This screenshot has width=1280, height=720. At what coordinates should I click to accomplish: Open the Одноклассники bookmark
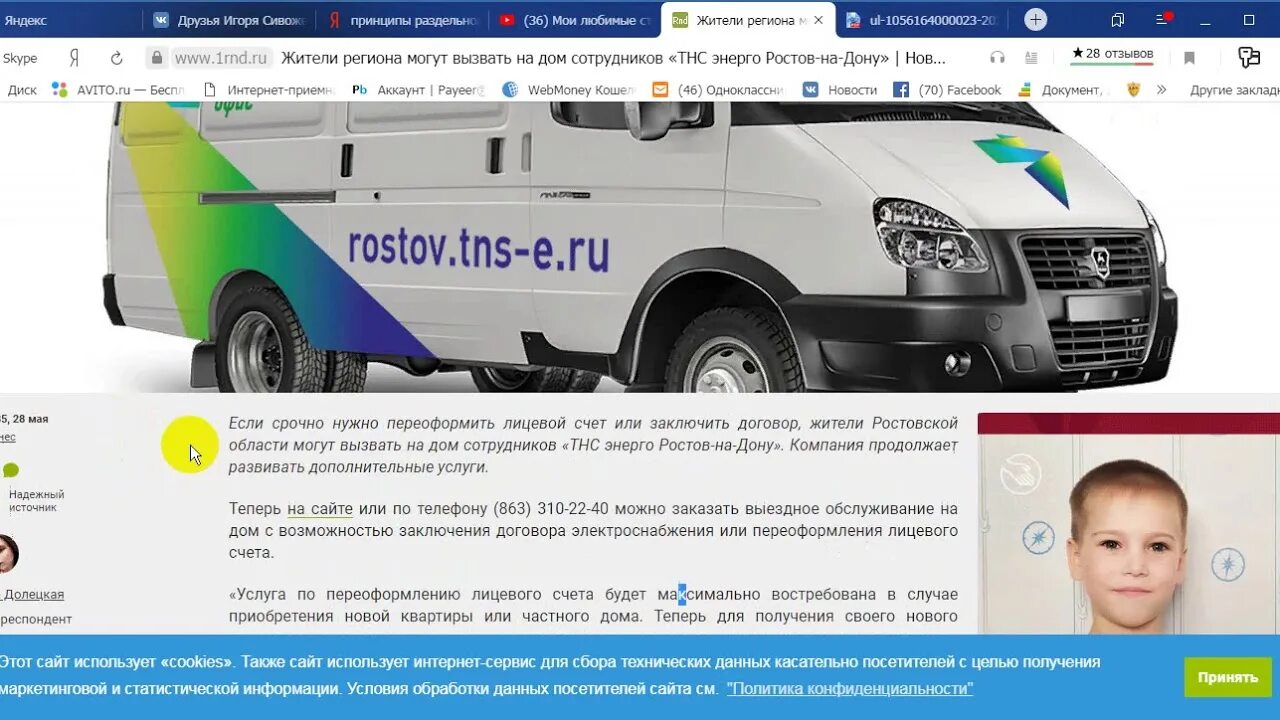coord(718,90)
